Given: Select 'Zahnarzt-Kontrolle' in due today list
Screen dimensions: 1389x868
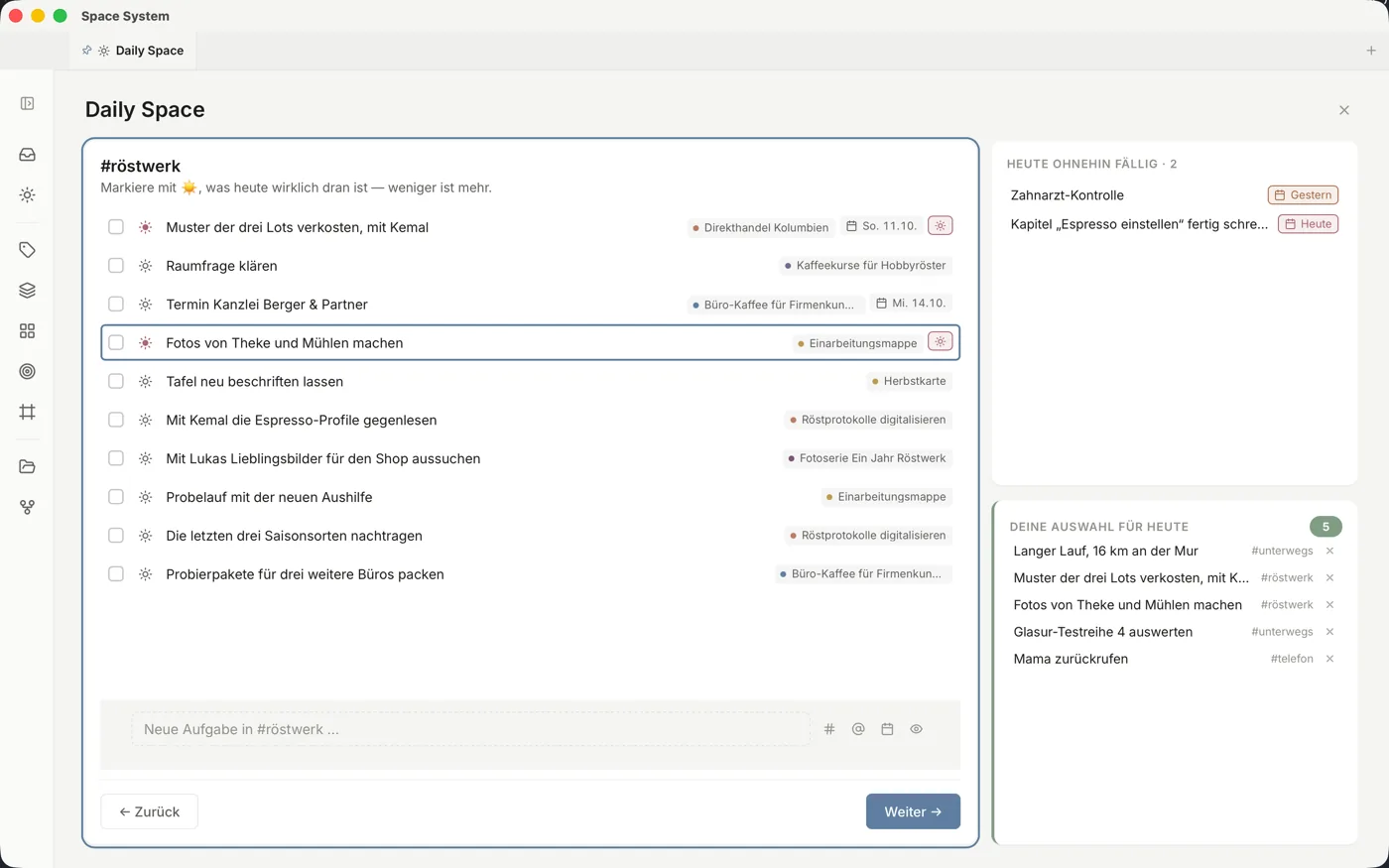Looking at the screenshot, I should [x=1067, y=195].
